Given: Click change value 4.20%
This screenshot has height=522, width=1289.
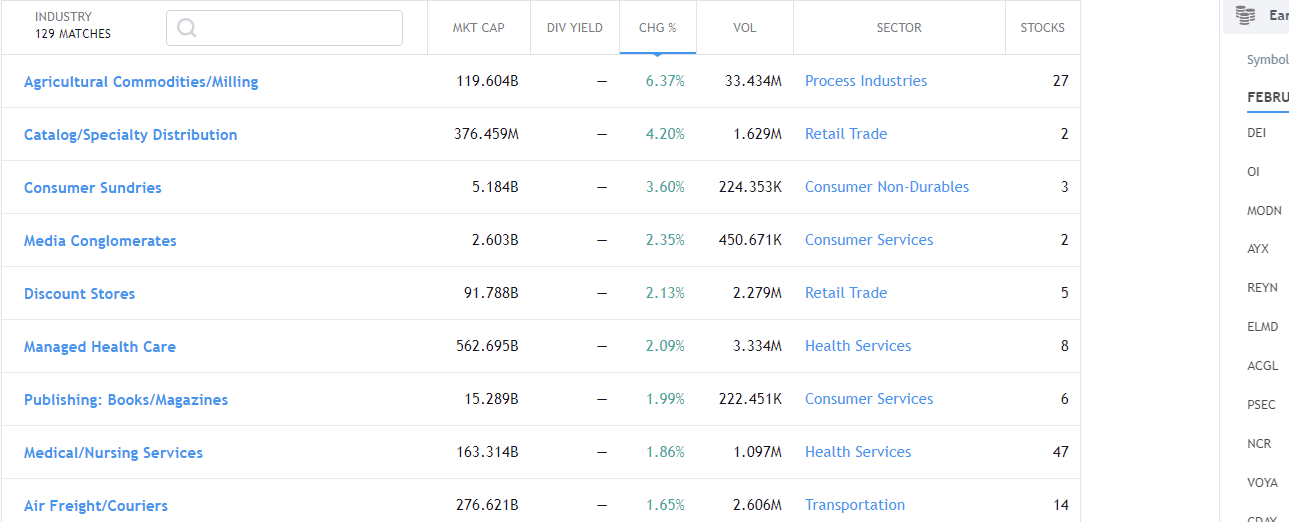Looking at the screenshot, I should tap(665, 134).
